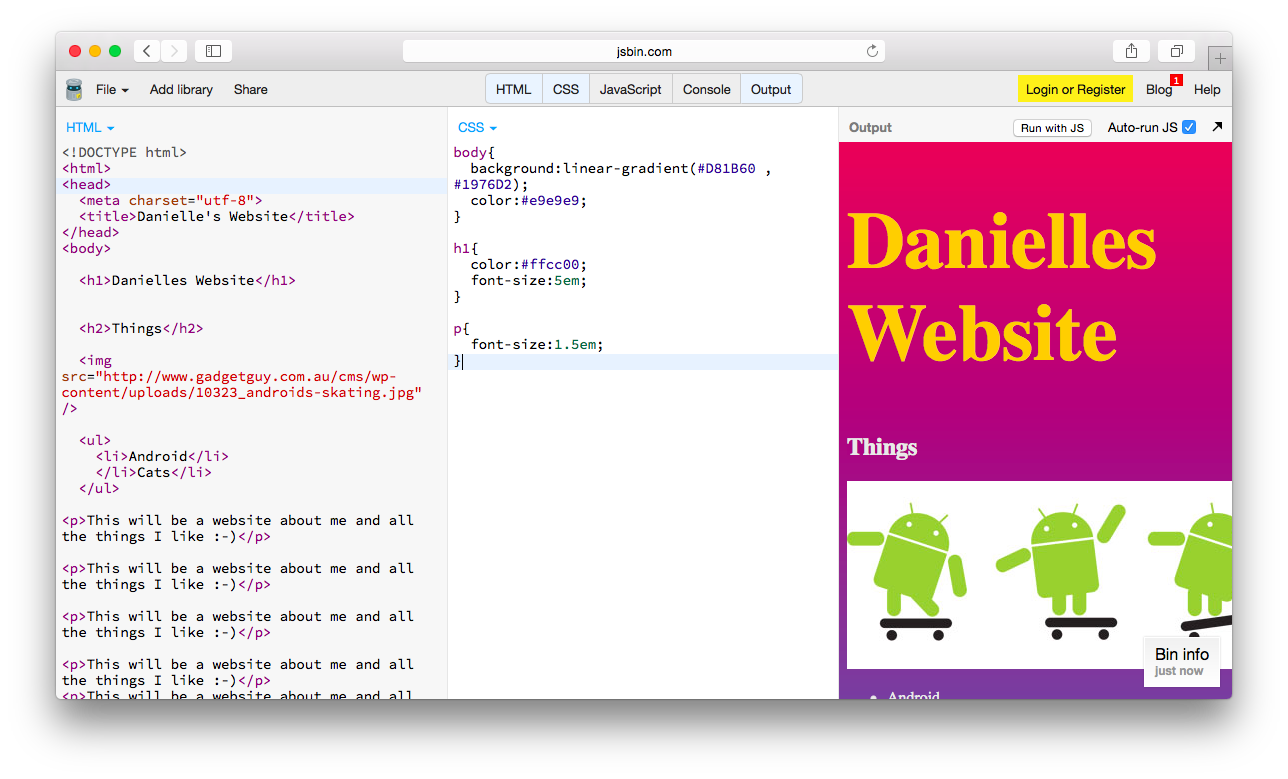Click the Things heading in output
The width and height of the screenshot is (1288, 779).
882,447
